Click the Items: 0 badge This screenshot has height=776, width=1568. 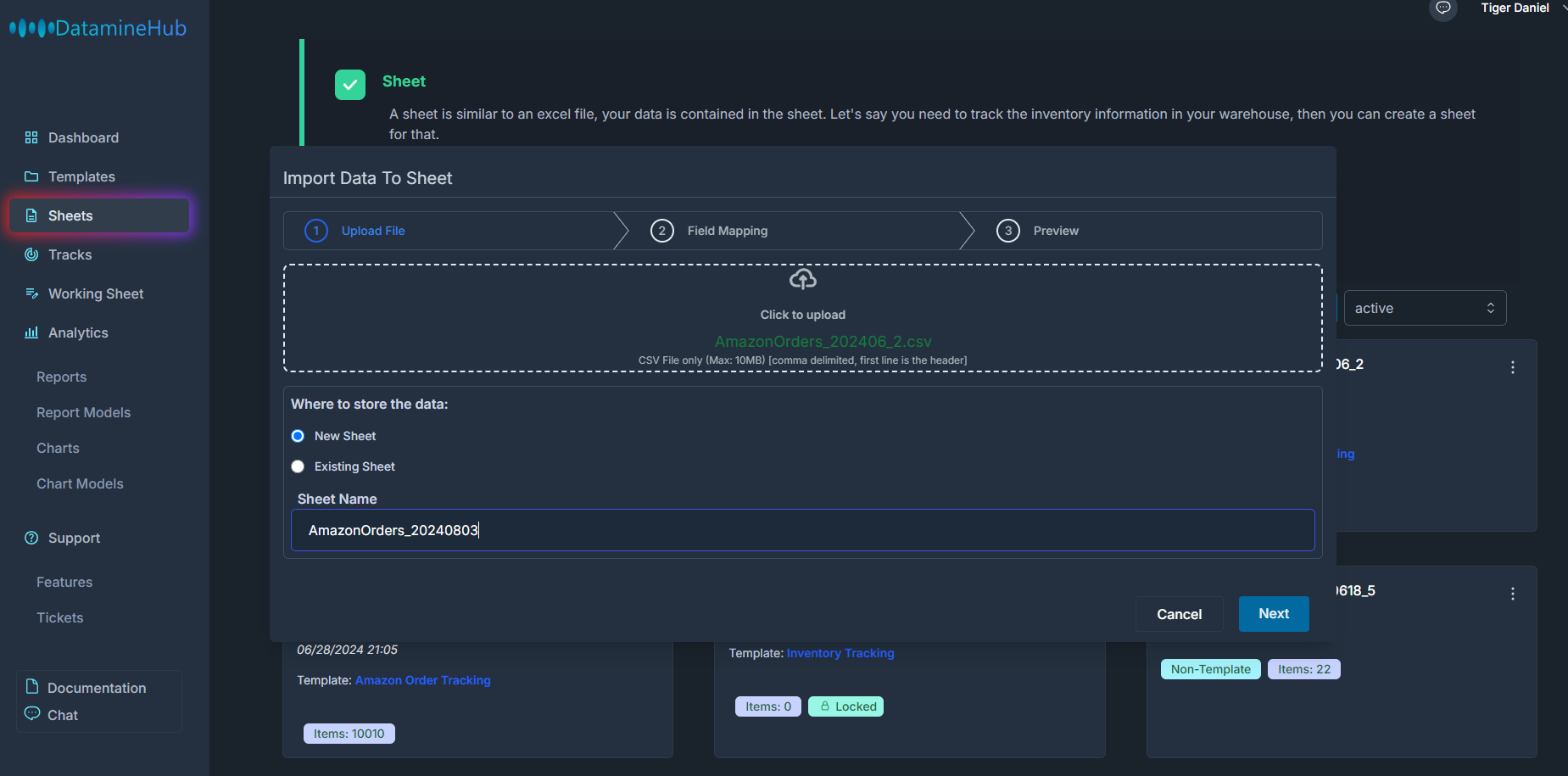[x=768, y=706]
